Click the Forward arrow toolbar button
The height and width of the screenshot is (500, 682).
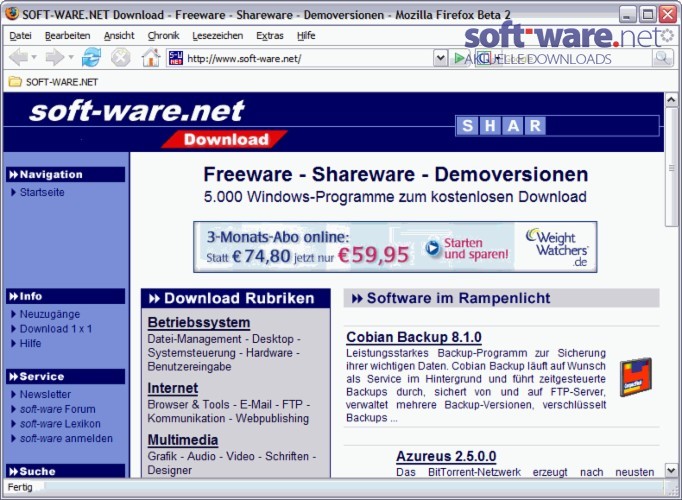point(54,57)
